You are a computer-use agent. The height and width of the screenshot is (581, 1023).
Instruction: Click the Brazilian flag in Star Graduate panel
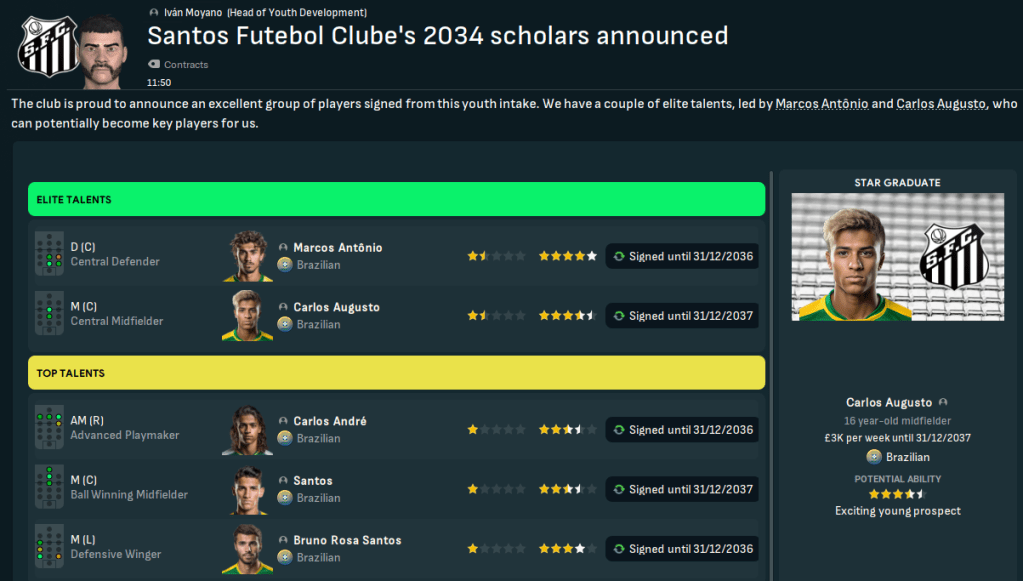pos(873,457)
